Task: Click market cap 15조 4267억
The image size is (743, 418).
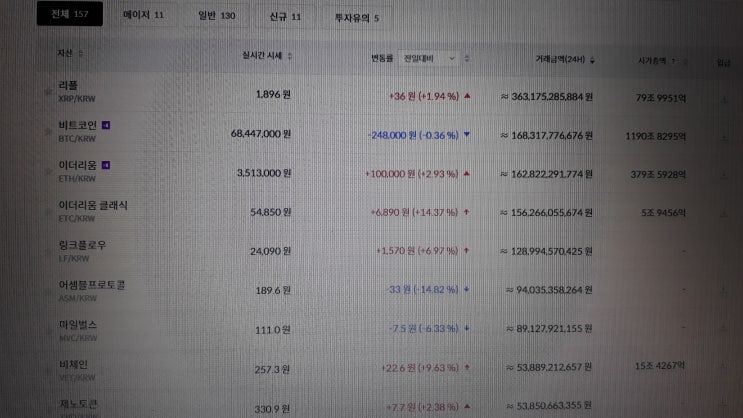Action: (660, 366)
